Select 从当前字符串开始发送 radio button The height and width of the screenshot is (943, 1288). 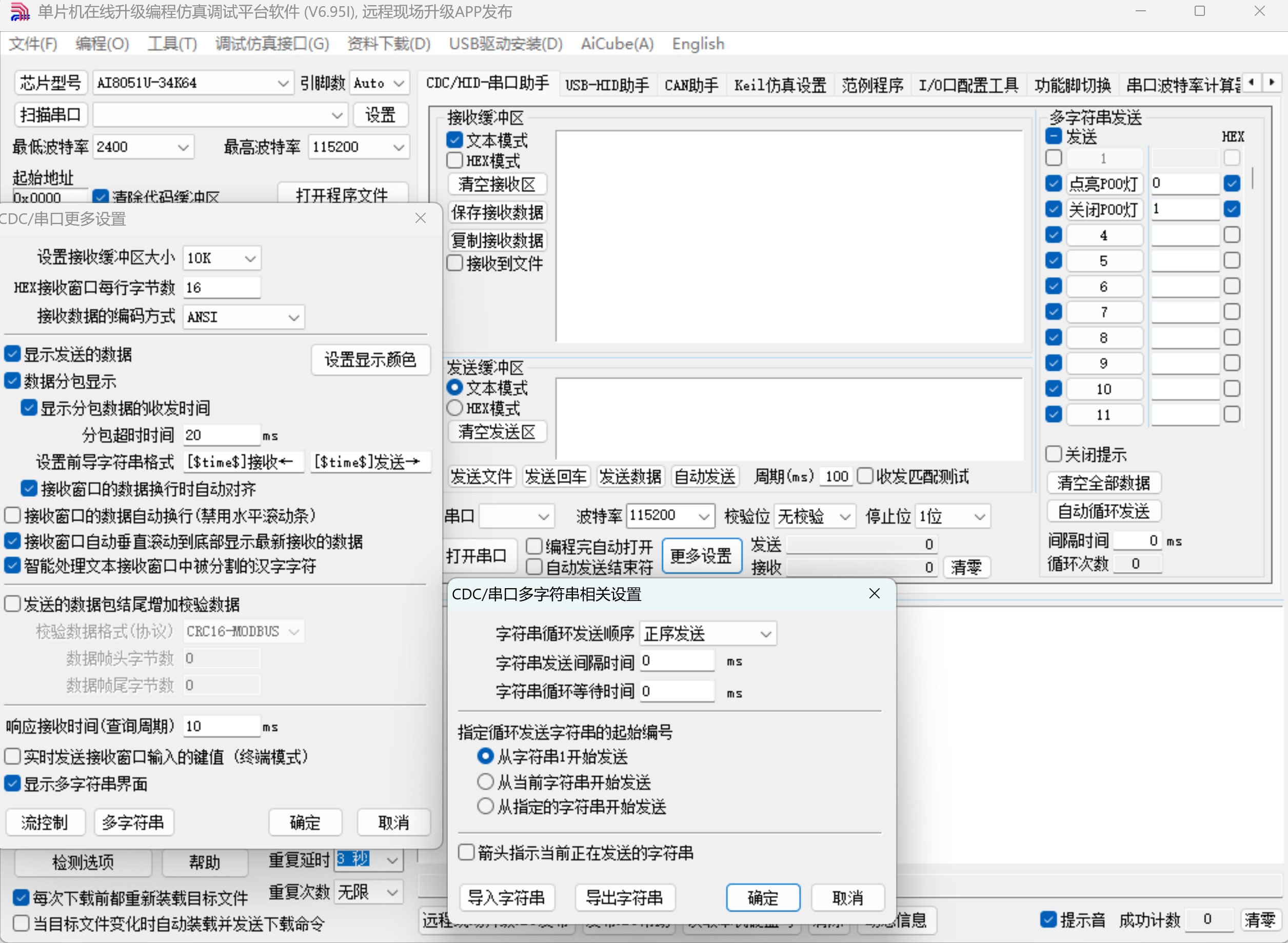(x=485, y=781)
